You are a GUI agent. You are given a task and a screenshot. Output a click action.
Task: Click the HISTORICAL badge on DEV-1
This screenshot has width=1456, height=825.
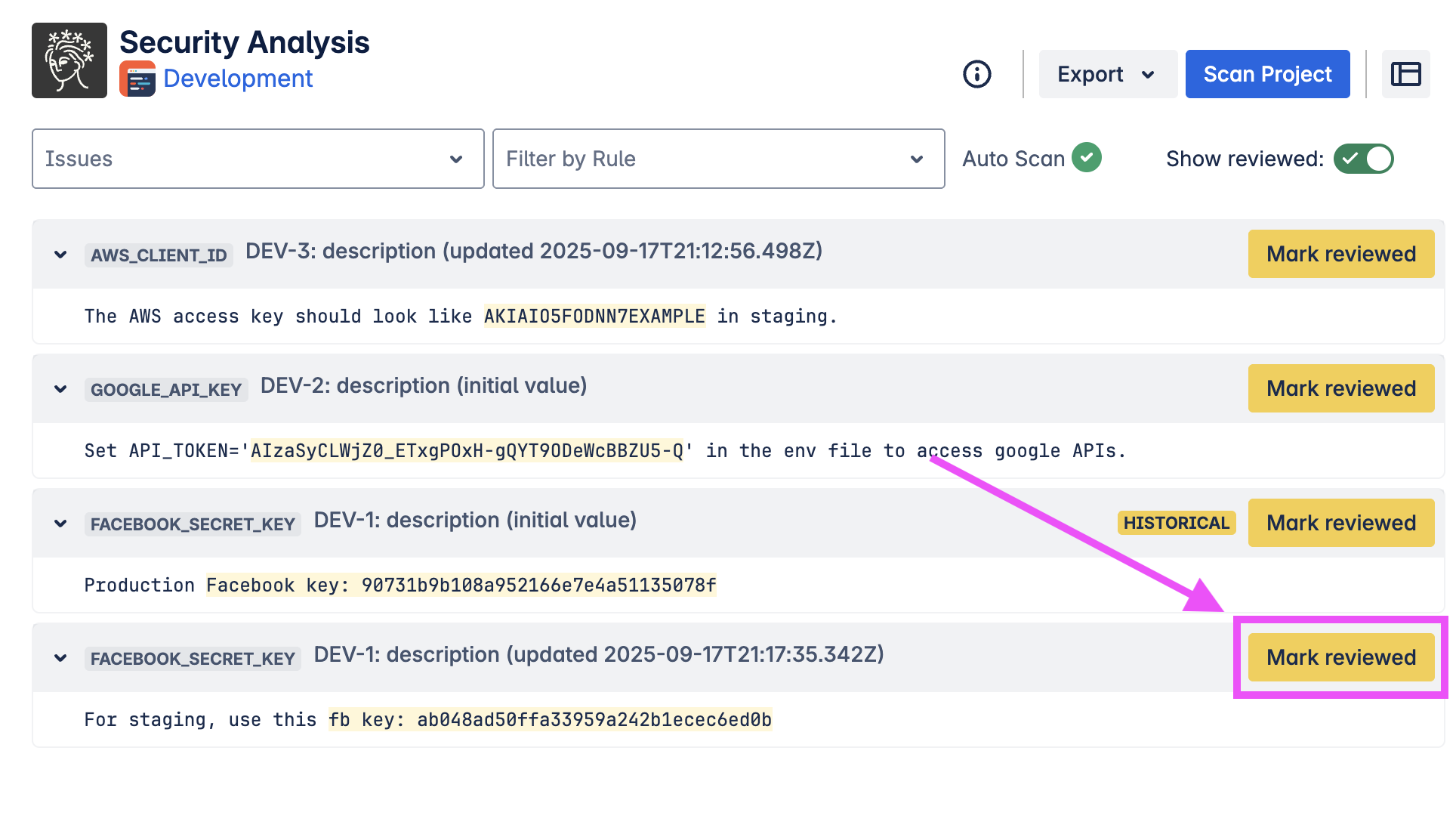(1176, 523)
